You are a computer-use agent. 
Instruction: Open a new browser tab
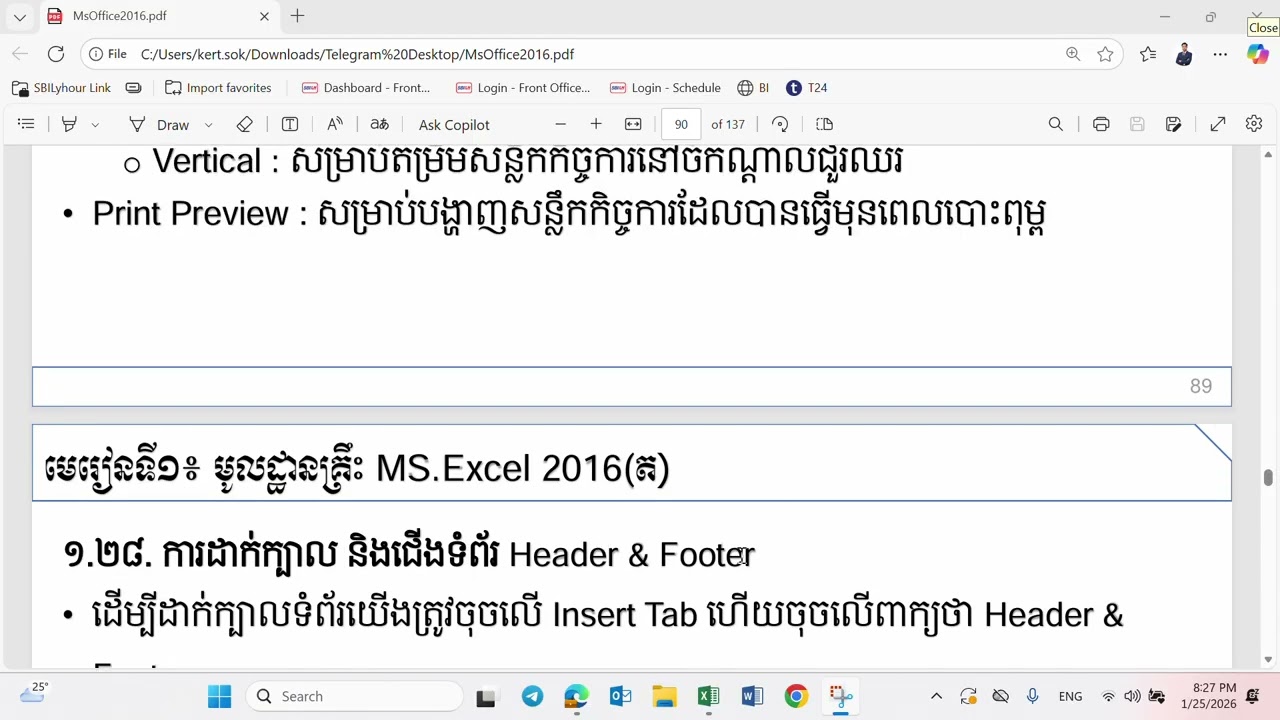tap(297, 16)
